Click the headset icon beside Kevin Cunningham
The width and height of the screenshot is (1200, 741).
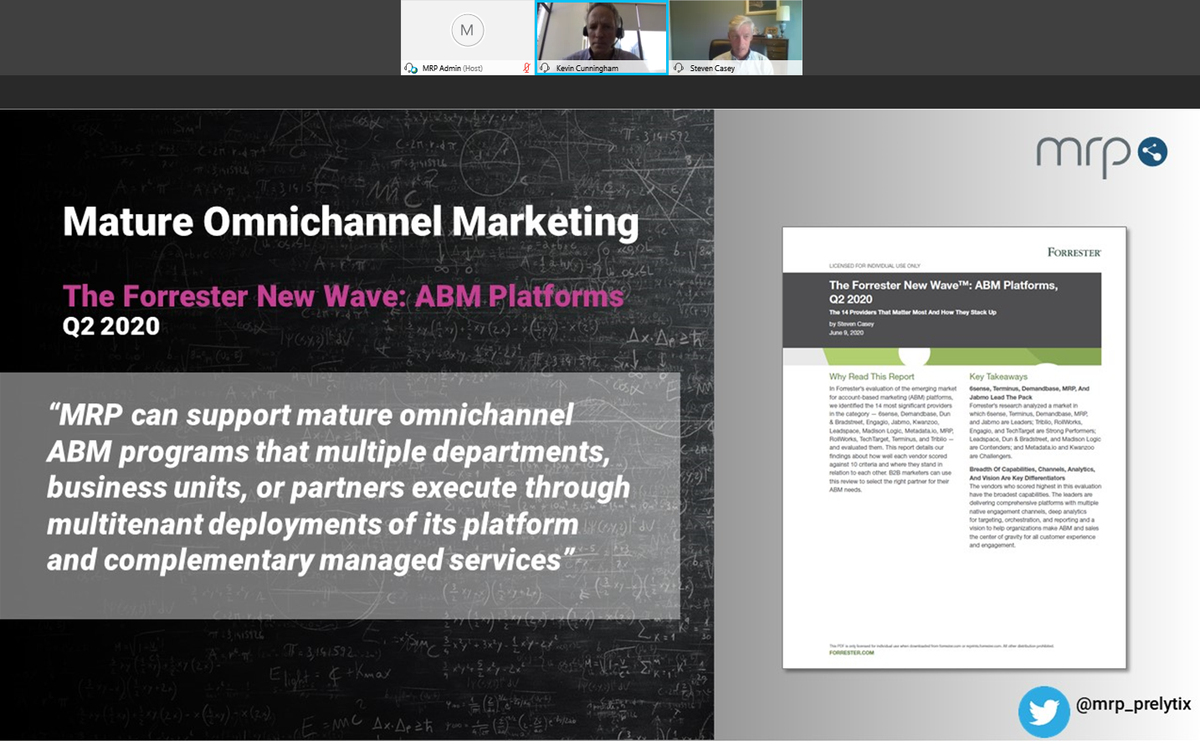click(545, 68)
